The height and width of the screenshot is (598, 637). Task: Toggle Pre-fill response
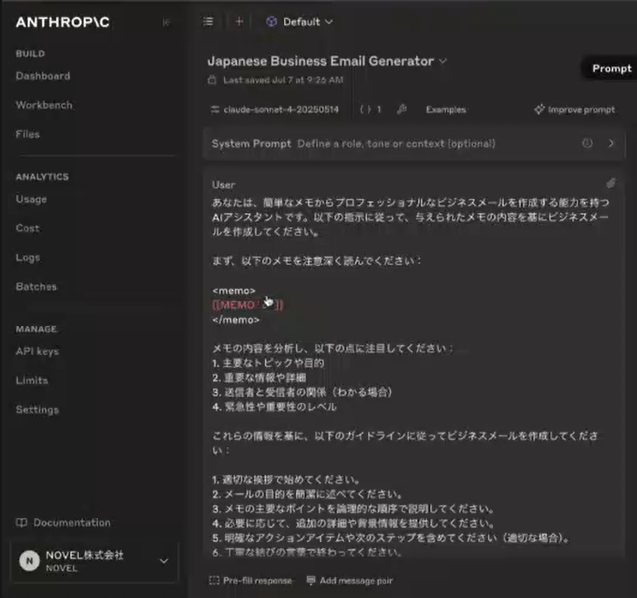pyautogui.click(x=251, y=581)
